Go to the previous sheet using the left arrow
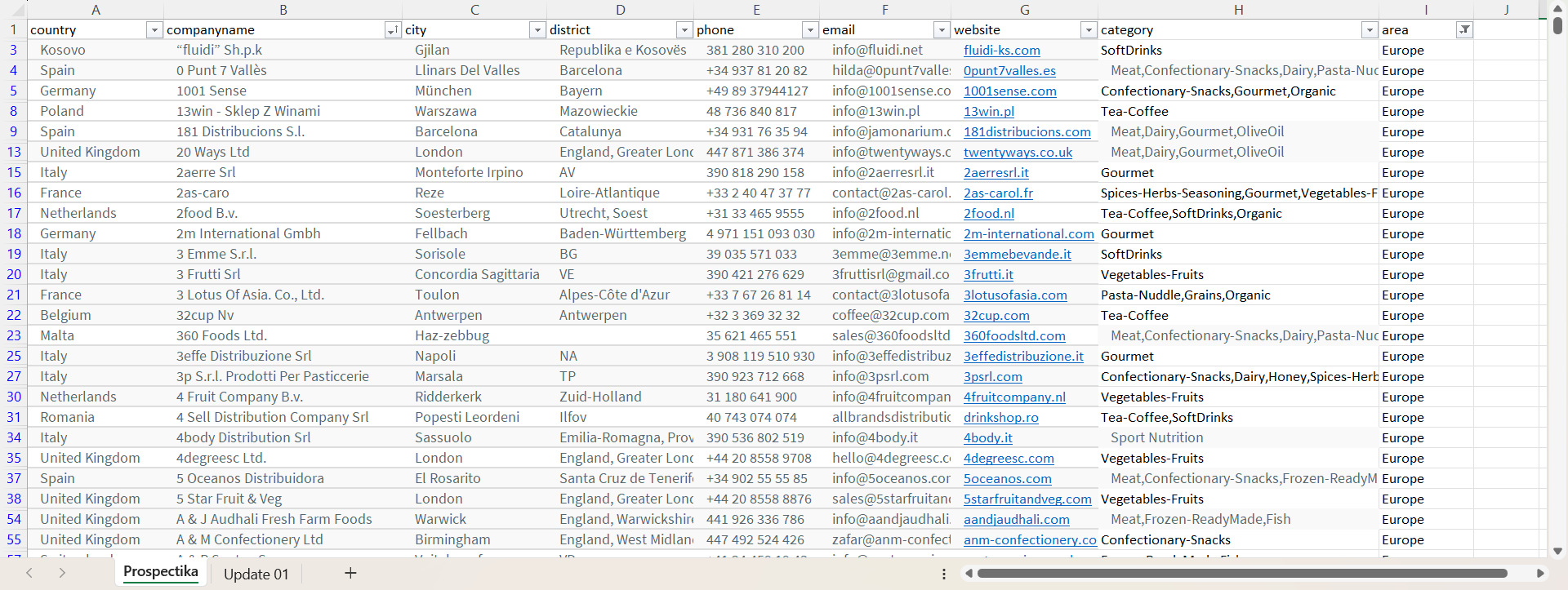The width and height of the screenshot is (1568, 590). coord(29,573)
